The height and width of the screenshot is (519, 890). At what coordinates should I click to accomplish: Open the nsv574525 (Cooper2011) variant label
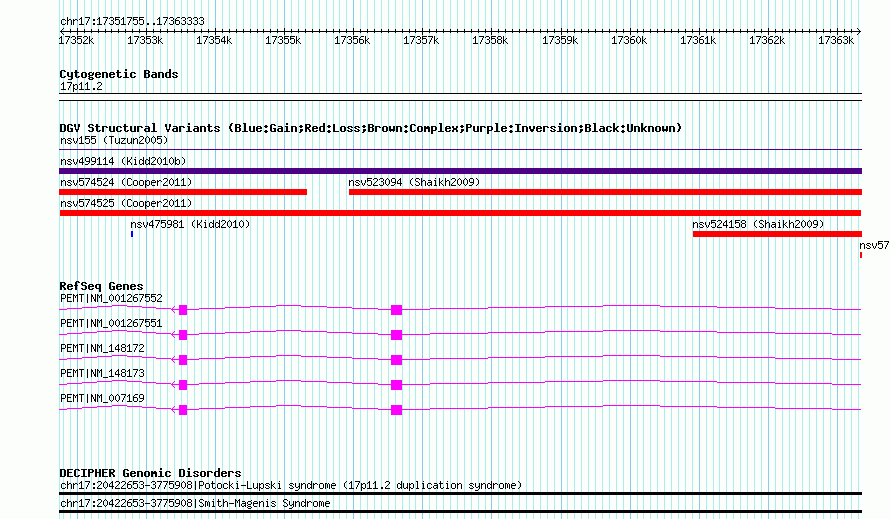(126, 203)
